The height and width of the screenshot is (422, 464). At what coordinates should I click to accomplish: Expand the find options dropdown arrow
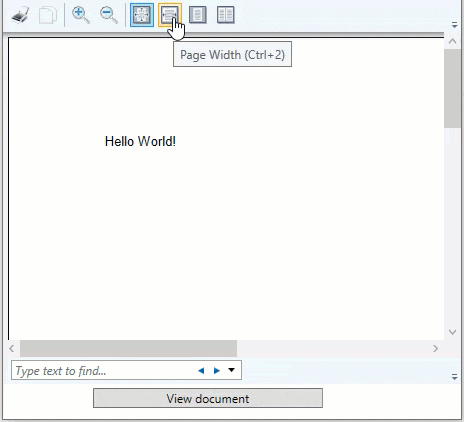point(231,370)
